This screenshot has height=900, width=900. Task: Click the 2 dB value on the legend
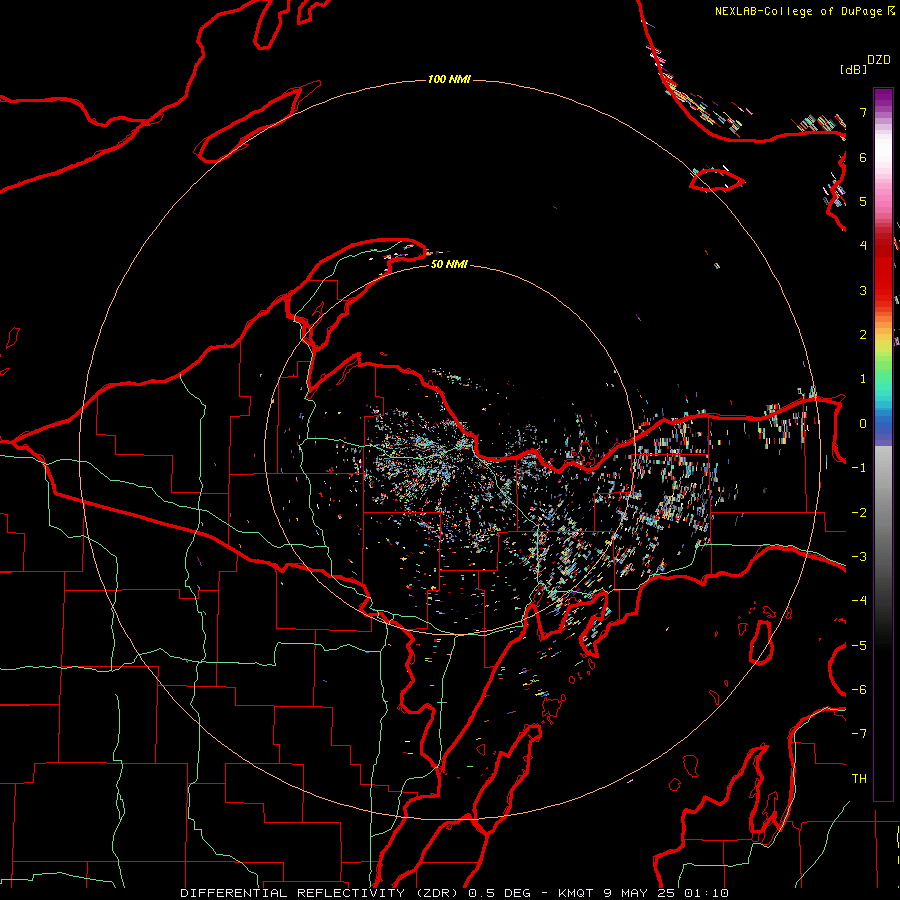tap(863, 335)
